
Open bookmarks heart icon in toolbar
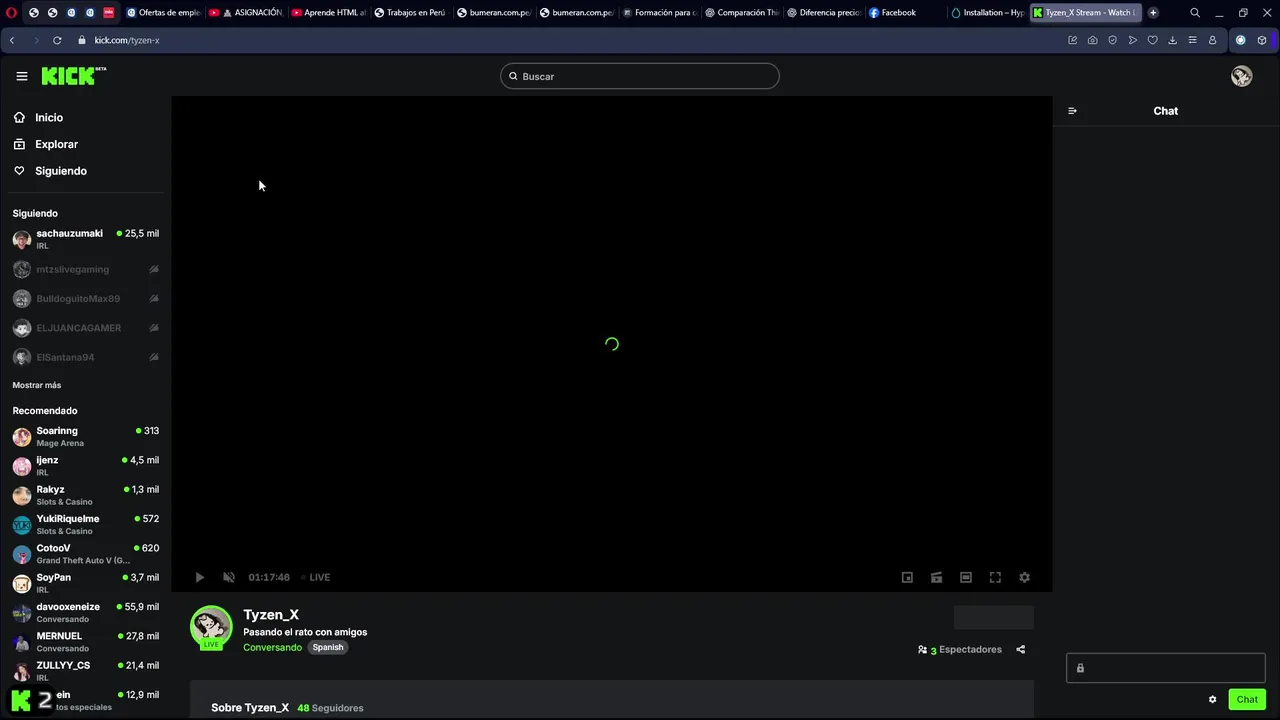point(1152,40)
